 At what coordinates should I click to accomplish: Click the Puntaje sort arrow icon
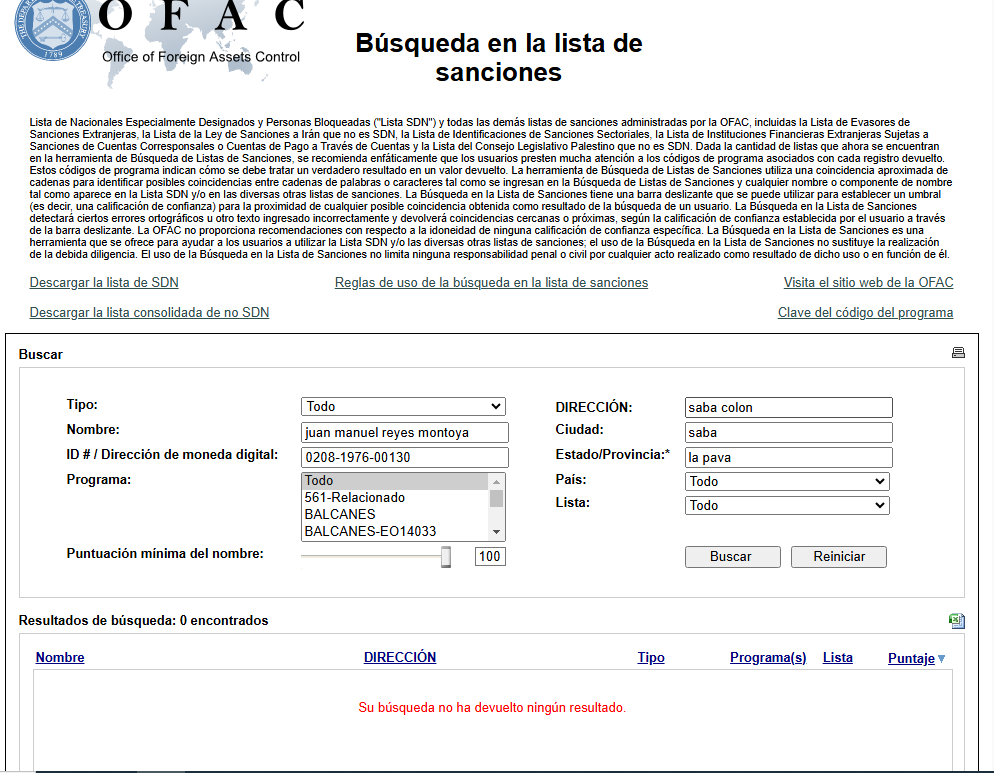click(x=941, y=659)
